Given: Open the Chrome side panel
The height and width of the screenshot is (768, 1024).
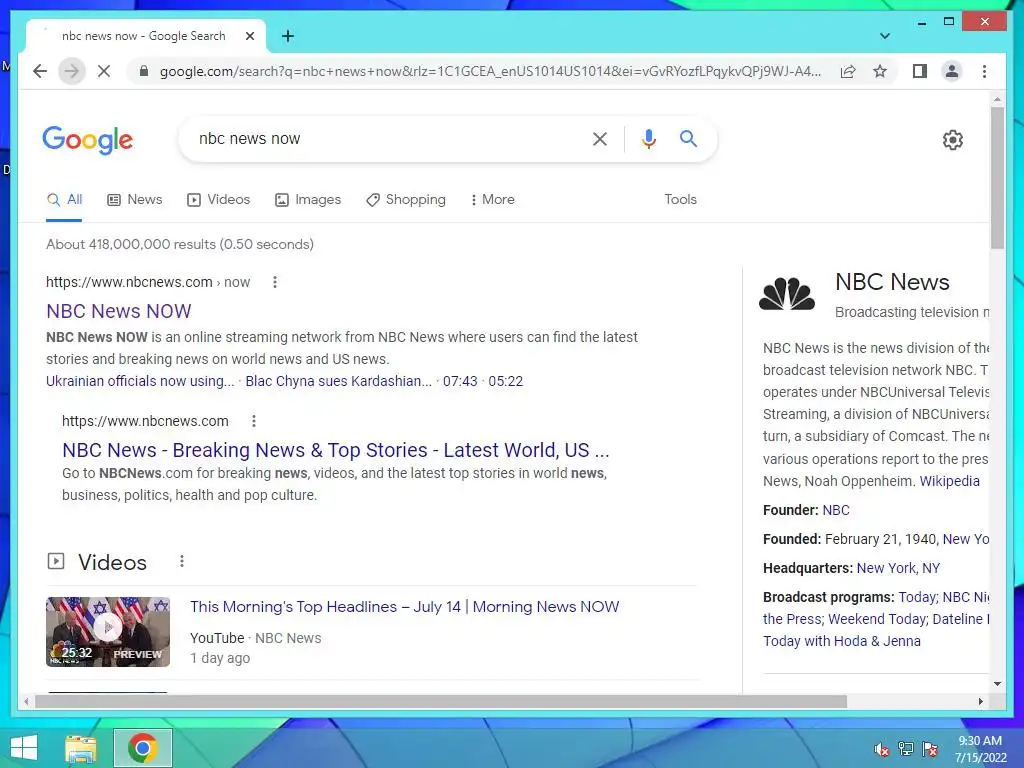Looking at the screenshot, I should pyautogui.click(x=920, y=71).
